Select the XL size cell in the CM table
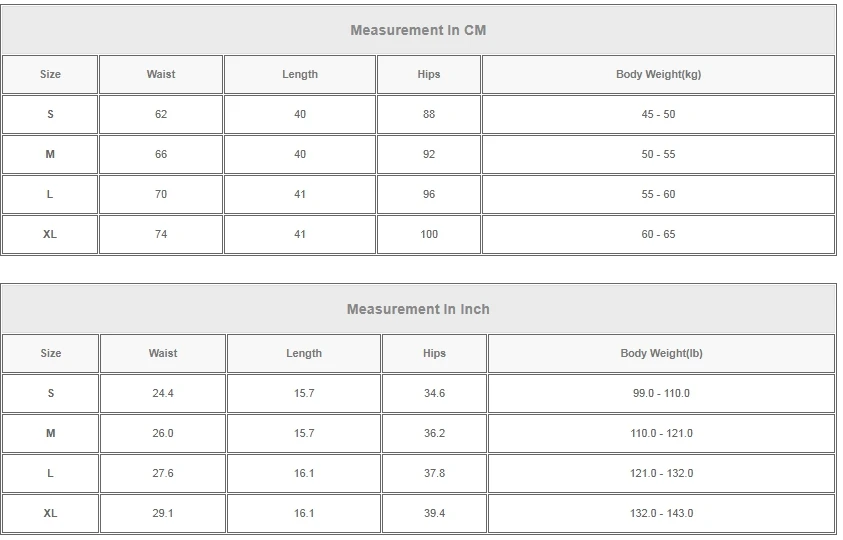Viewport: 843px width, 540px height. click(50, 235)
